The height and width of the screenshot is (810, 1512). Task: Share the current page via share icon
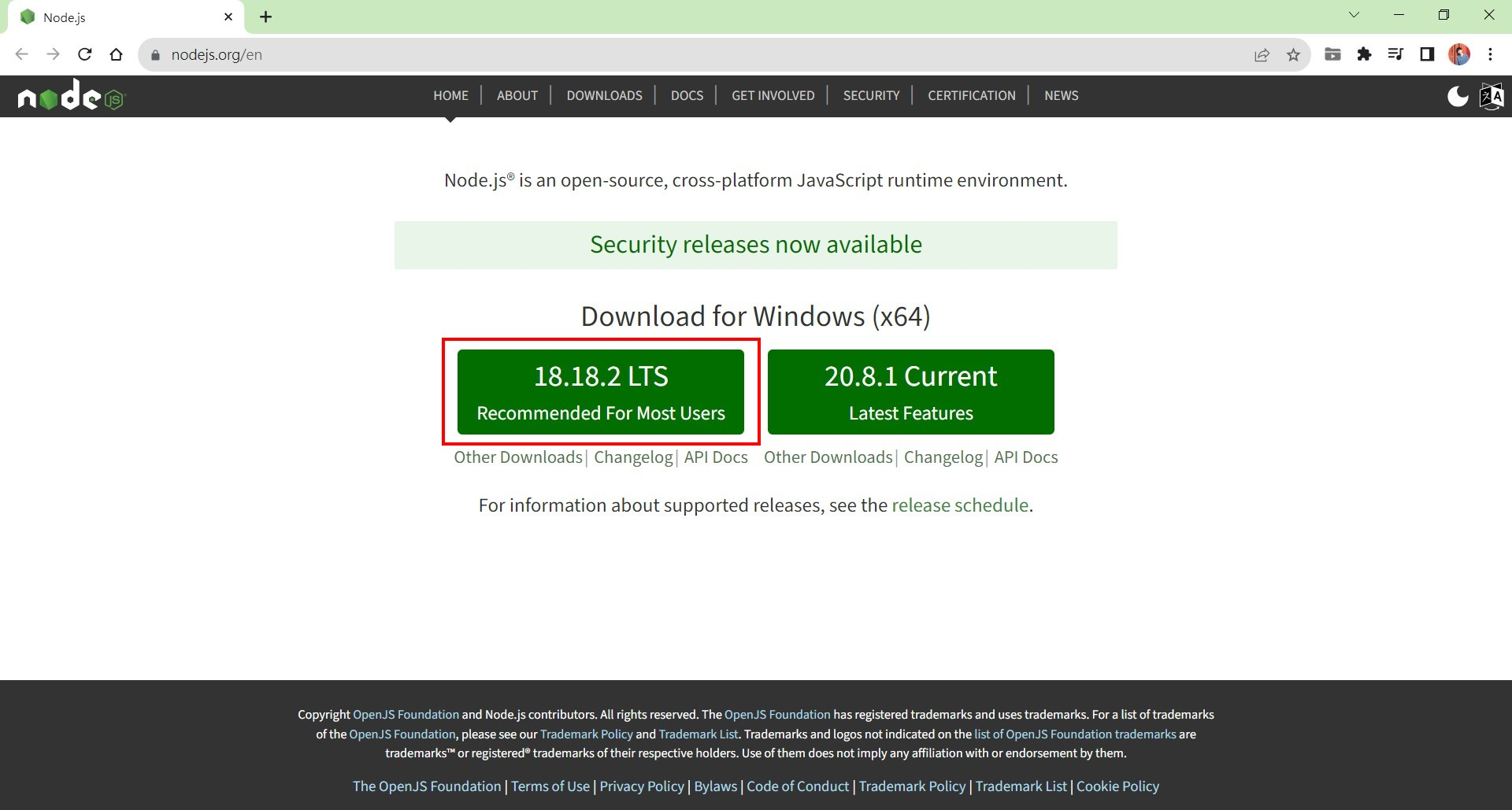[x=1262, y=54]
